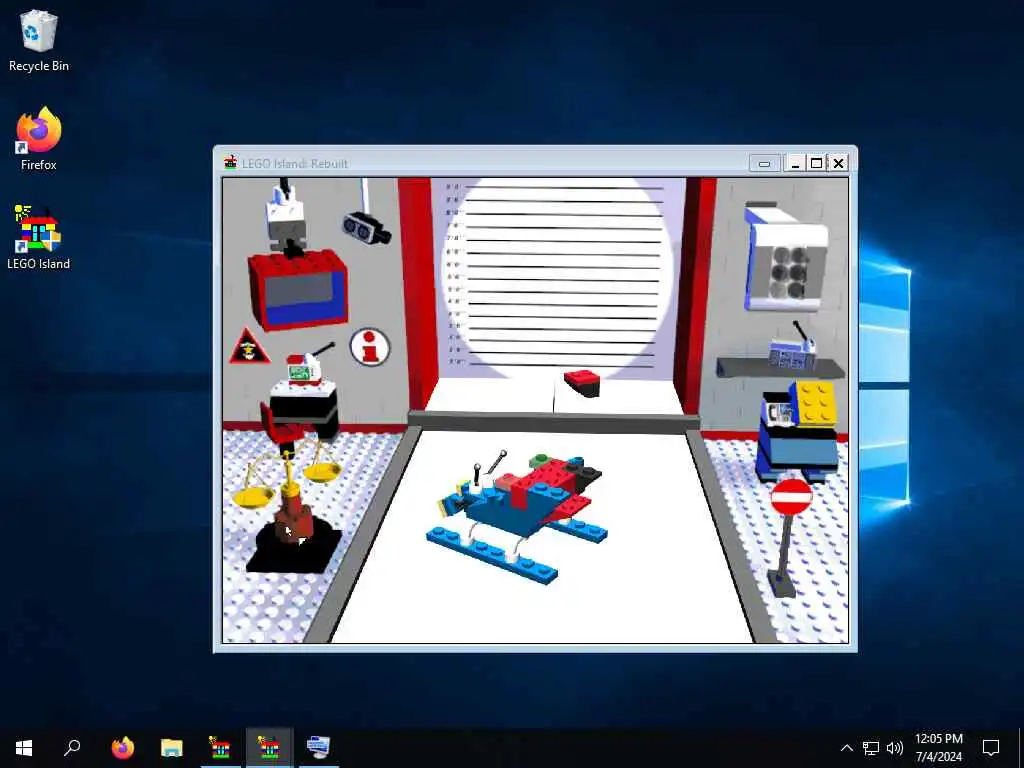This screenshot has width=1024, height=768.
Task: Click the extra wide button in title bar
Action: [x=764, y=163]
